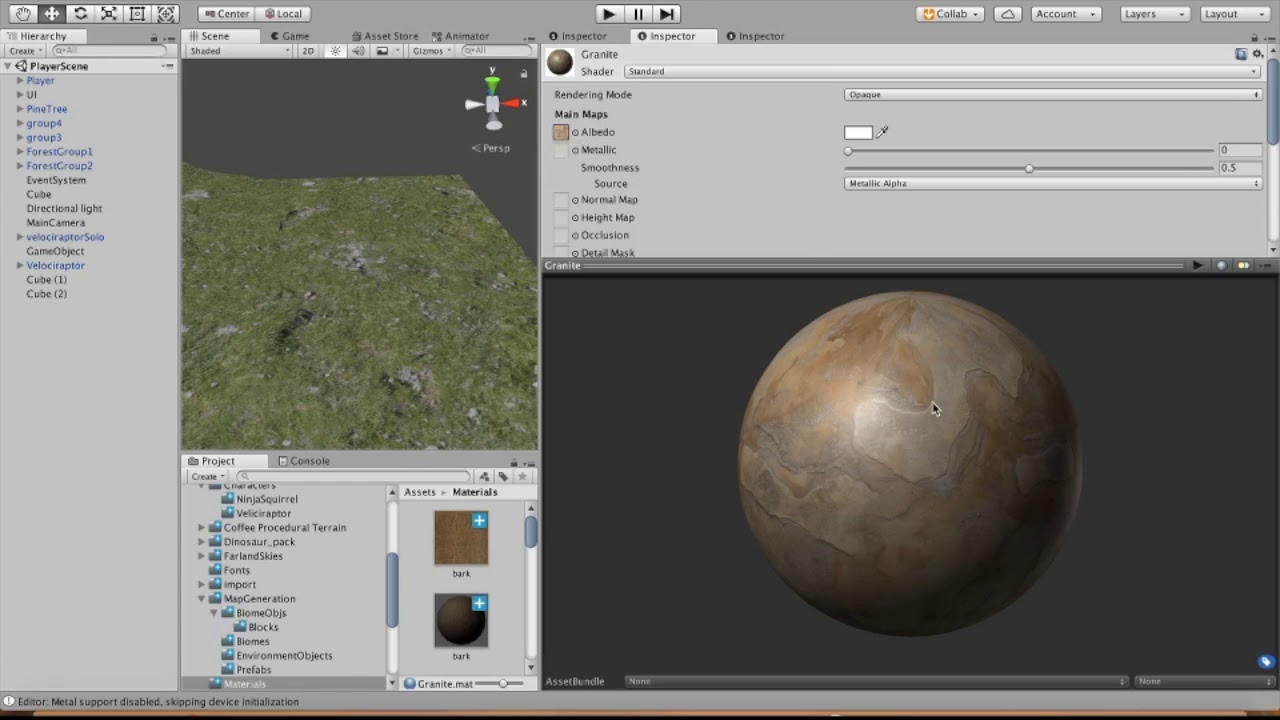This screenshot has height=720, width=1280.
Task: Open the Collab menu button
Action: 949,14
